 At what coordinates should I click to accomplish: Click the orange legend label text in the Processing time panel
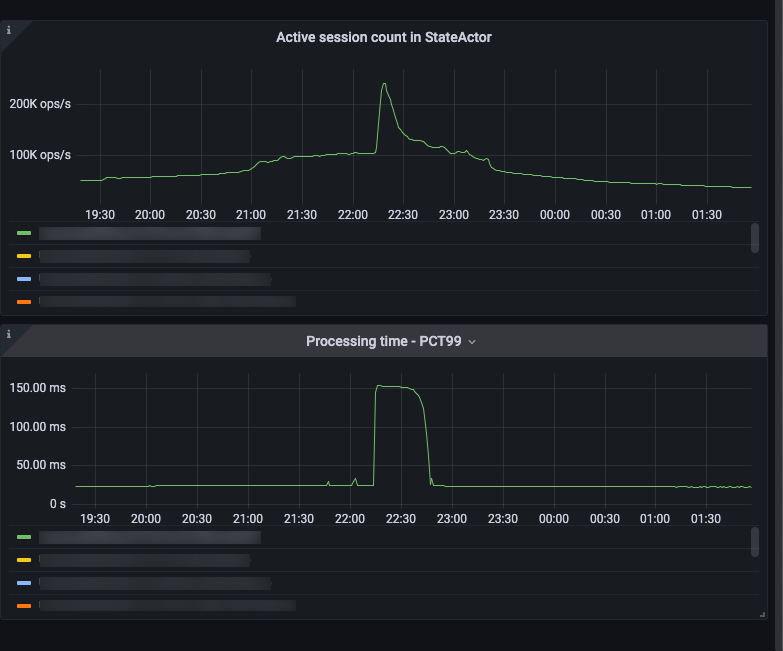(x=166, y=605)
